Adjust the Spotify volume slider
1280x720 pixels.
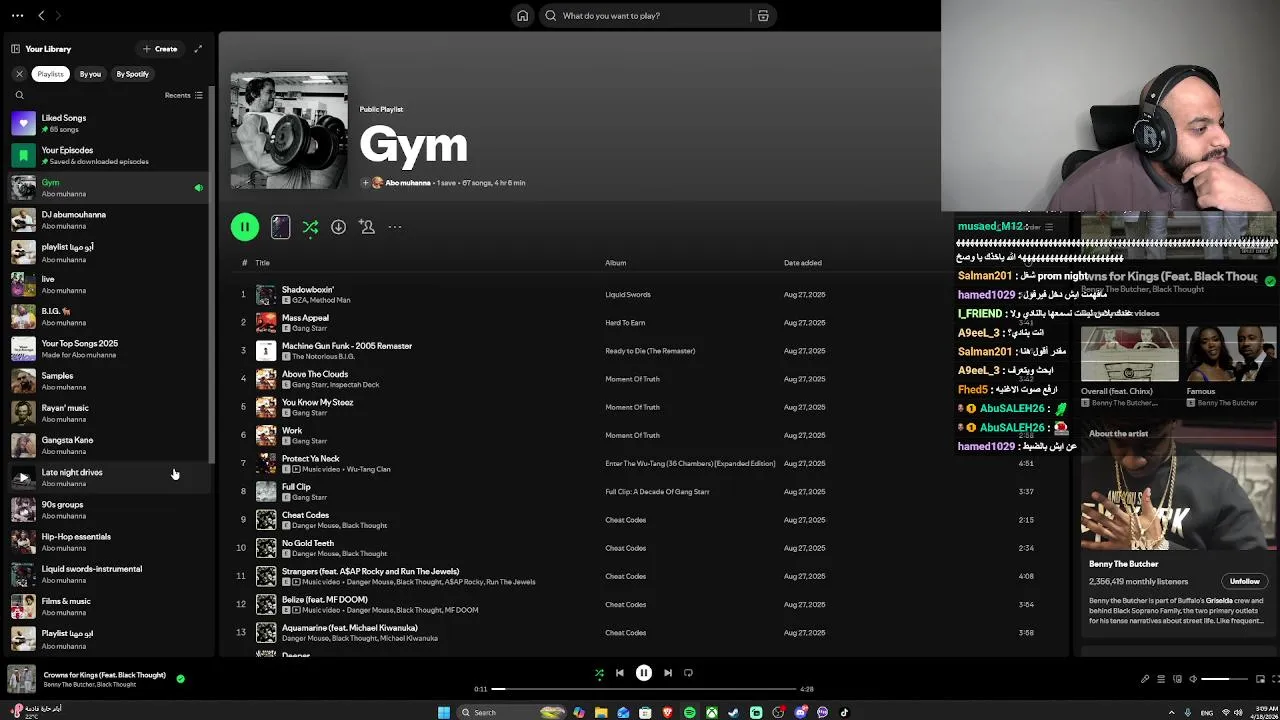click(1225, 679)
